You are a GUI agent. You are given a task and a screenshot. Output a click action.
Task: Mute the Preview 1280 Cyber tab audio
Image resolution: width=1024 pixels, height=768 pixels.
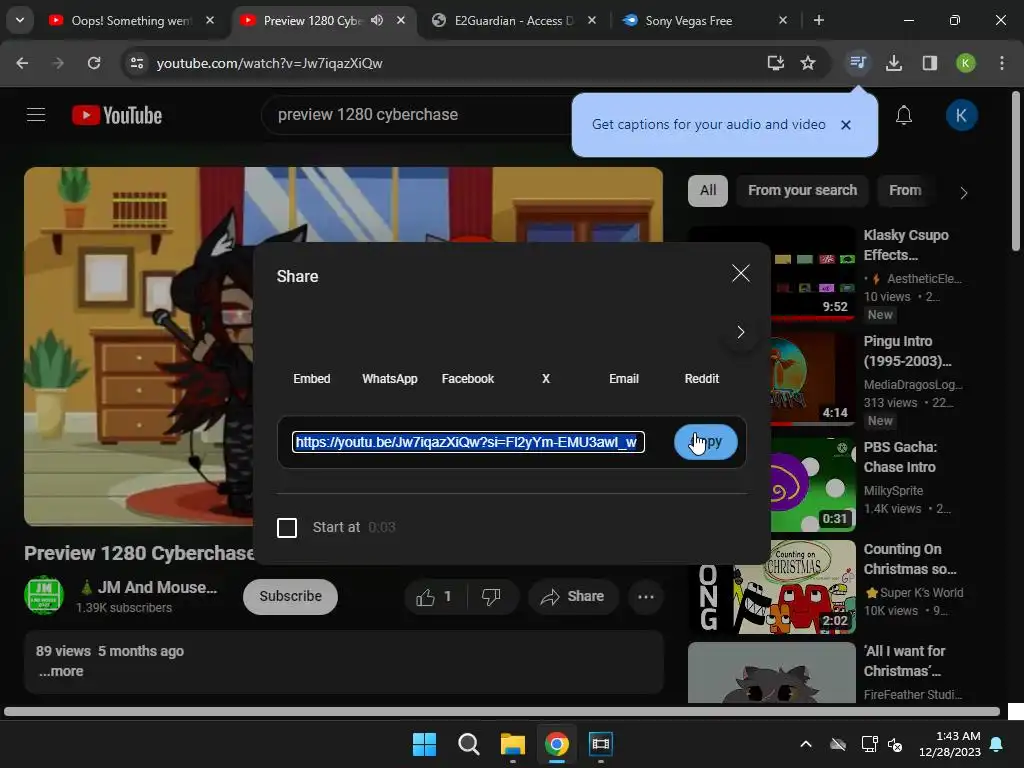(377, 20)
